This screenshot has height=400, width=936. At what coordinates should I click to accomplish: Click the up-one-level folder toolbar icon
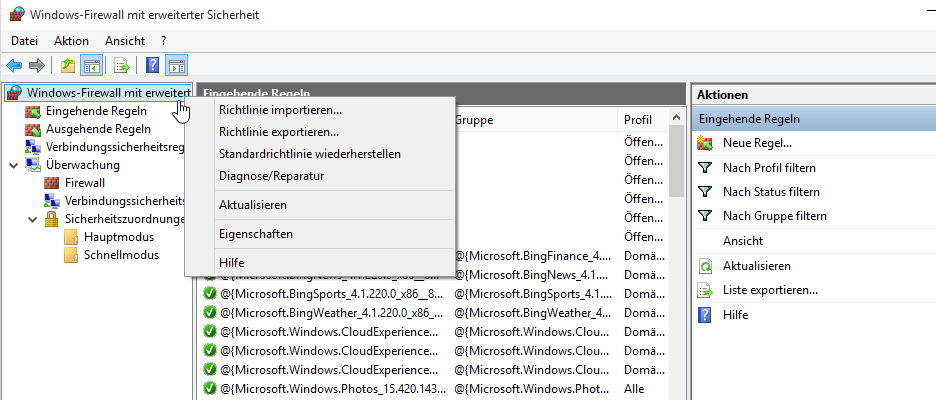pyautogui.click(x=67, y=66)
